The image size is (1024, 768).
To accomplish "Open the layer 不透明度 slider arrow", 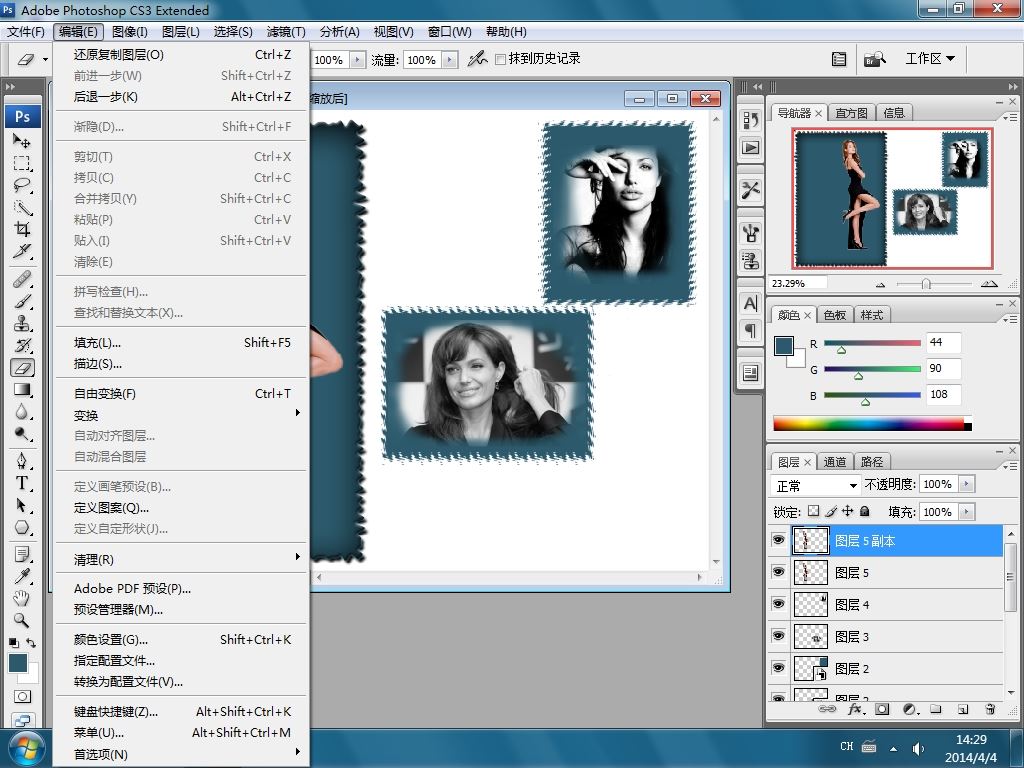I will tap(966, 485).
